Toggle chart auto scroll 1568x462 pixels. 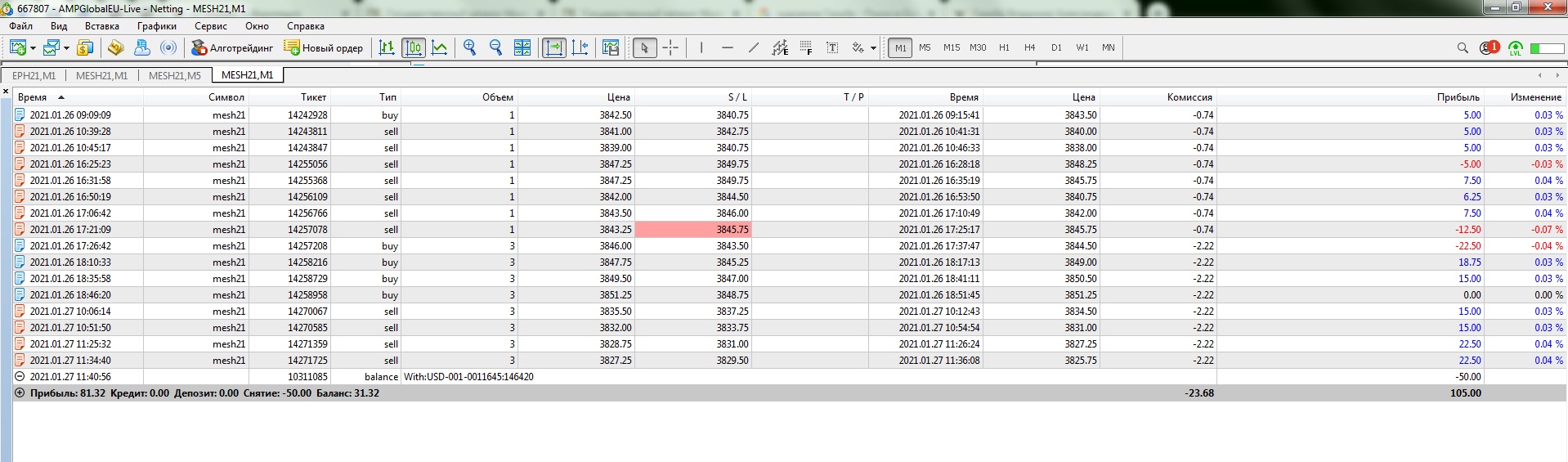554,47
